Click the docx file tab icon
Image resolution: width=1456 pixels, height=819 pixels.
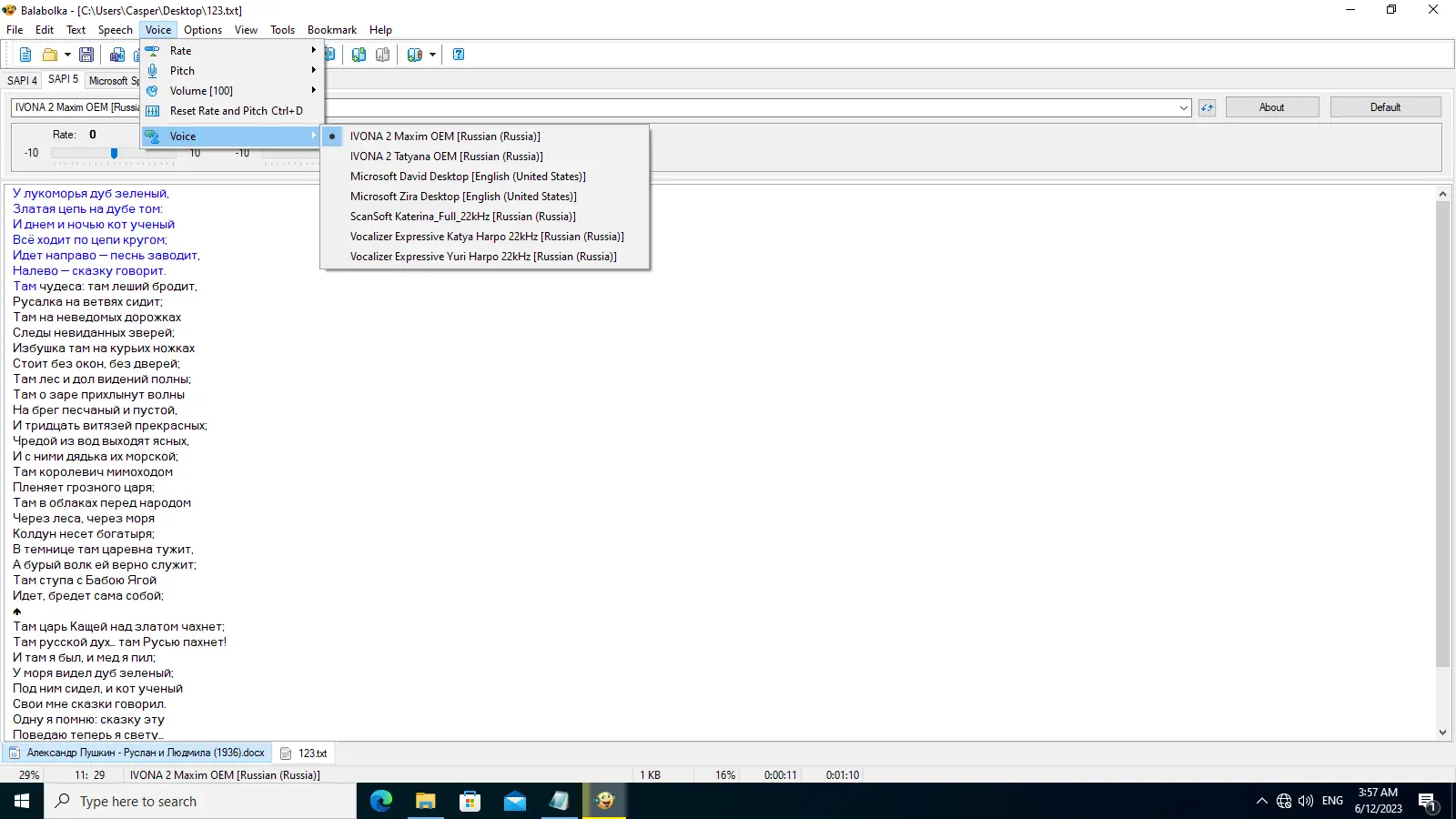point(15,753)
